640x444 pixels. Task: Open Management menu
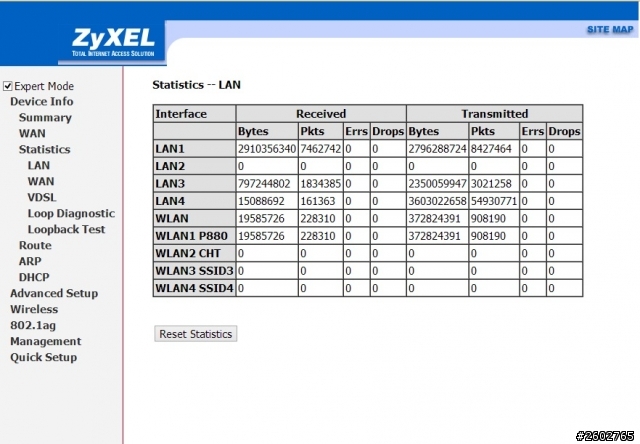click(45, 341)
